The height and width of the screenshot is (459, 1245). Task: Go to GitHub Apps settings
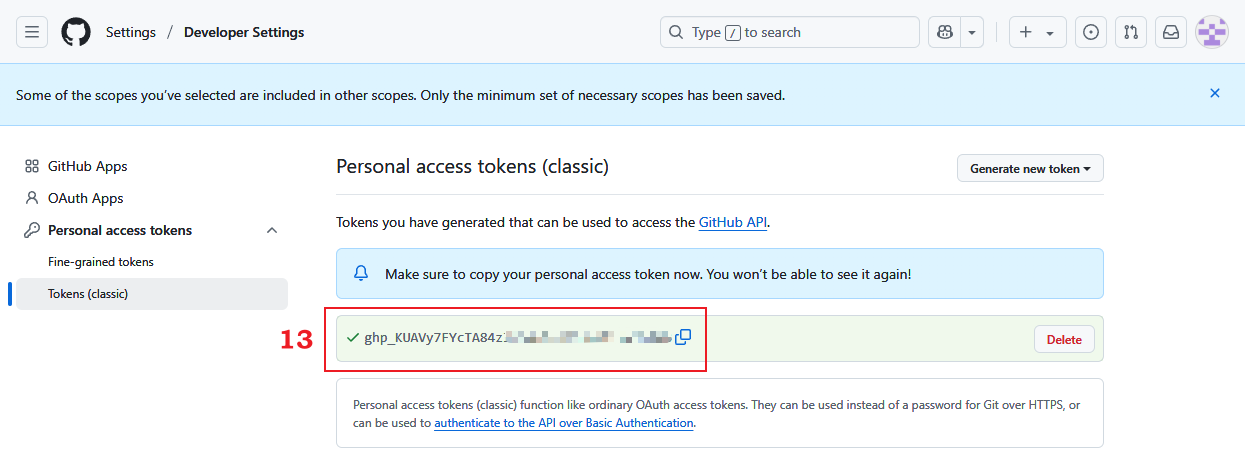pos(88,166)
